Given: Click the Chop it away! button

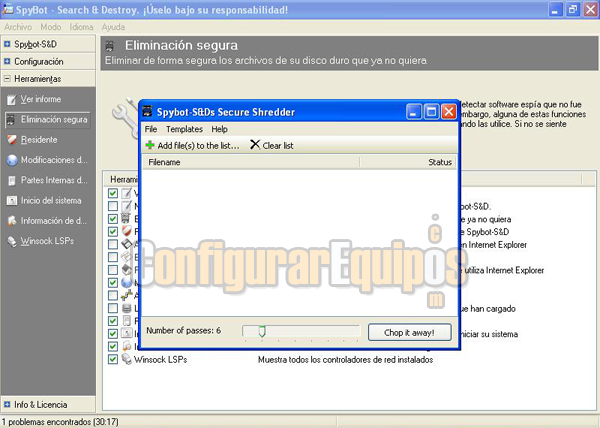Looking at the screenshot, I should (x=409, y=332).
